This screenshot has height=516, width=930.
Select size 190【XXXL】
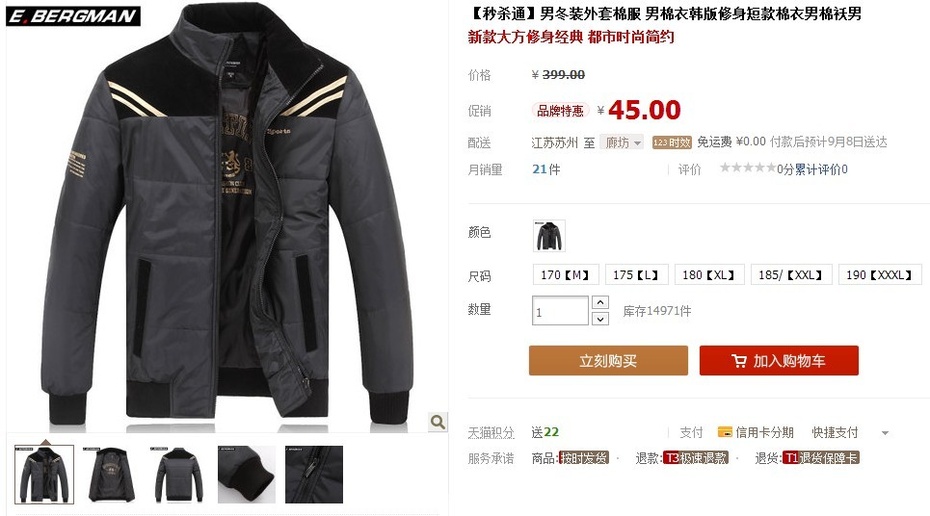click(x=880, y=275)
